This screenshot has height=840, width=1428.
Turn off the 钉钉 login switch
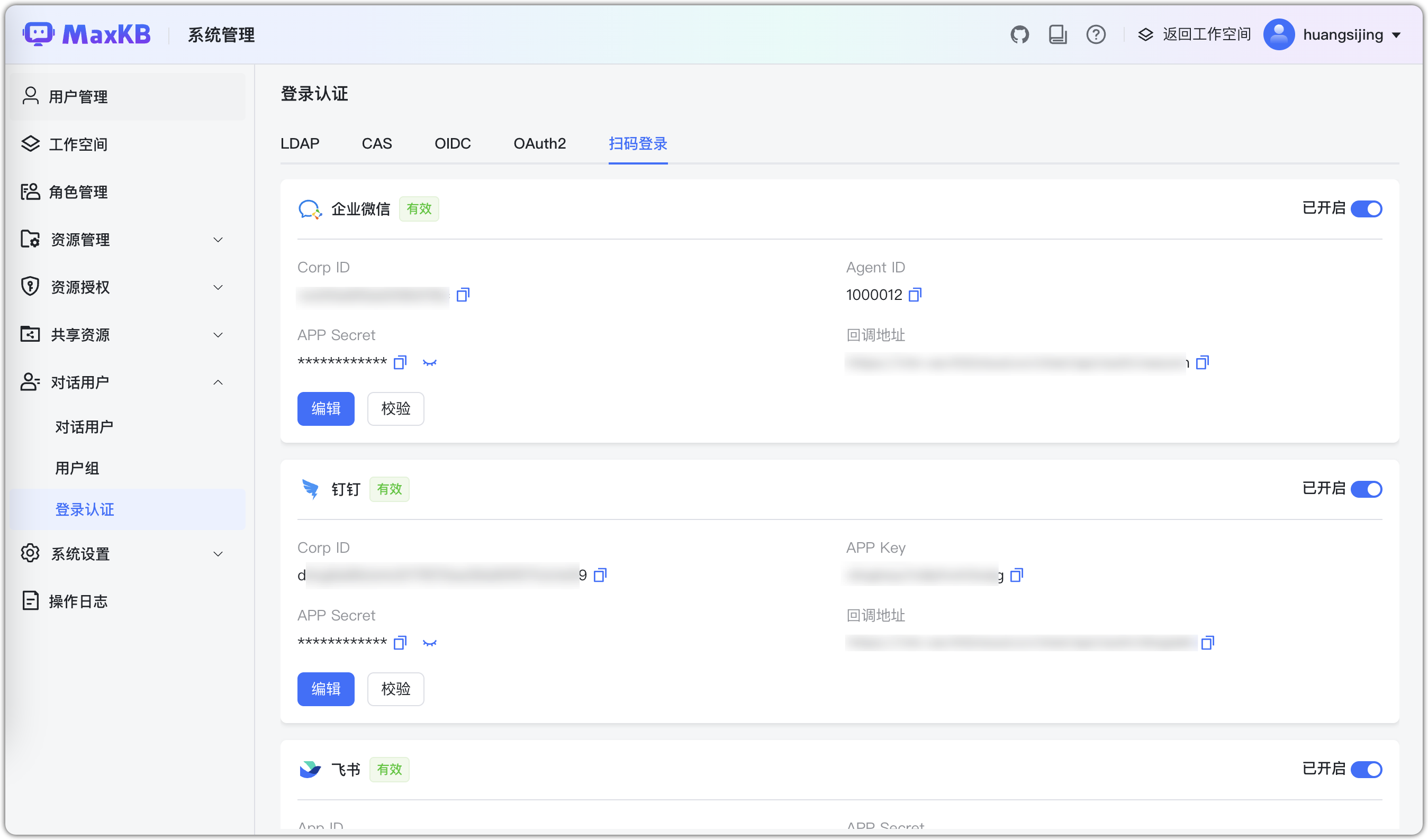1366,489
